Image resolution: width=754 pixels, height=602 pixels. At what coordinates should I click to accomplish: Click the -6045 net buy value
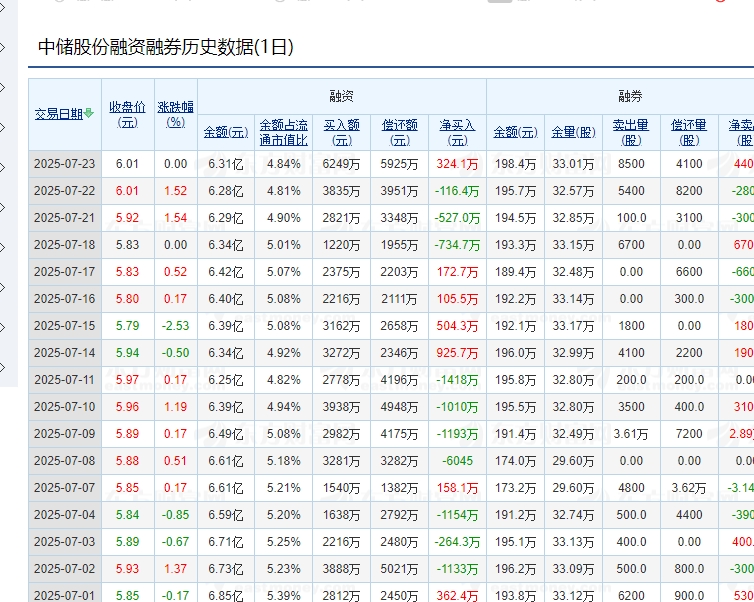pyautogui.click(x=457, y=461)
